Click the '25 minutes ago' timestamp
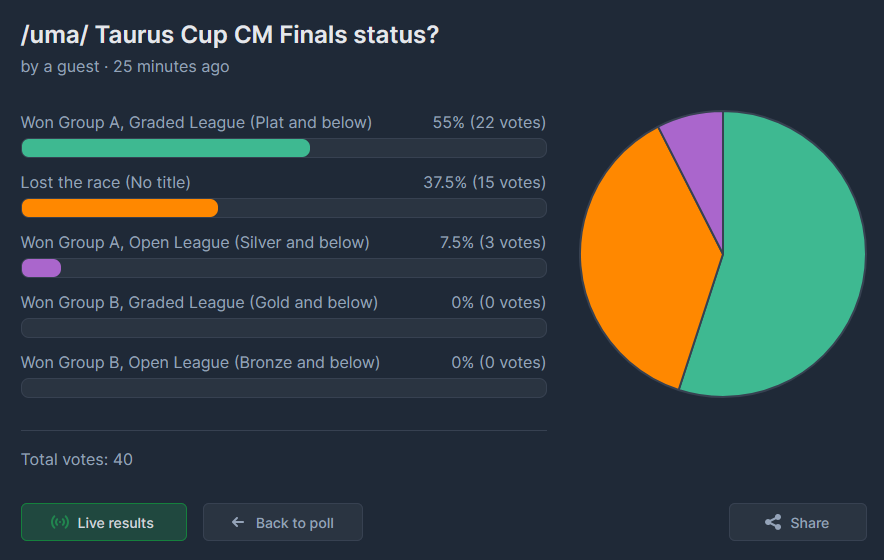 tap(171, 67)
